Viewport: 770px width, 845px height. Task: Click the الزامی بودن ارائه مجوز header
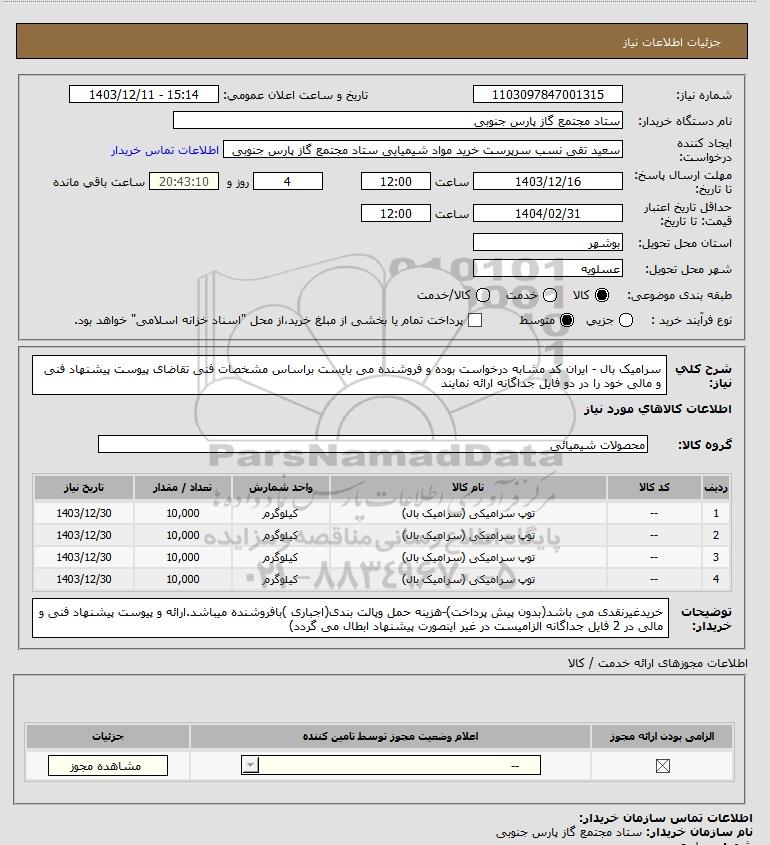(x=662, y=737)
